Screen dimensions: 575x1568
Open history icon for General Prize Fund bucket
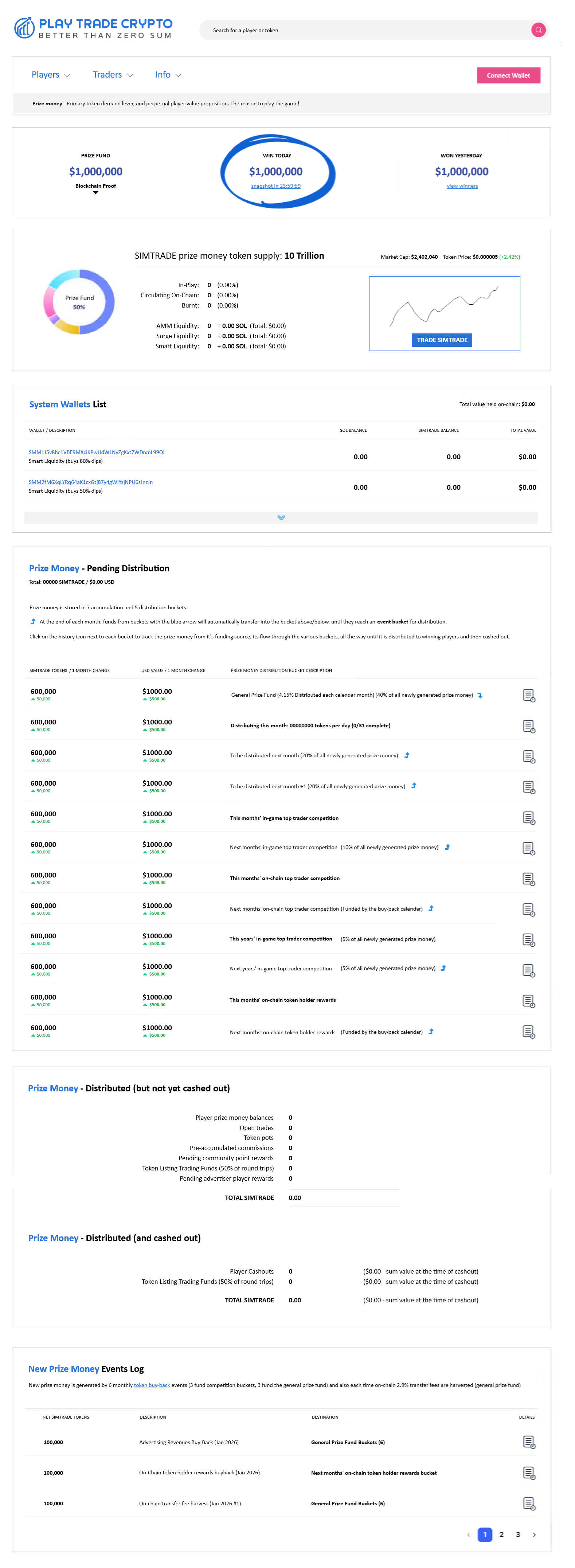point(528,695)
